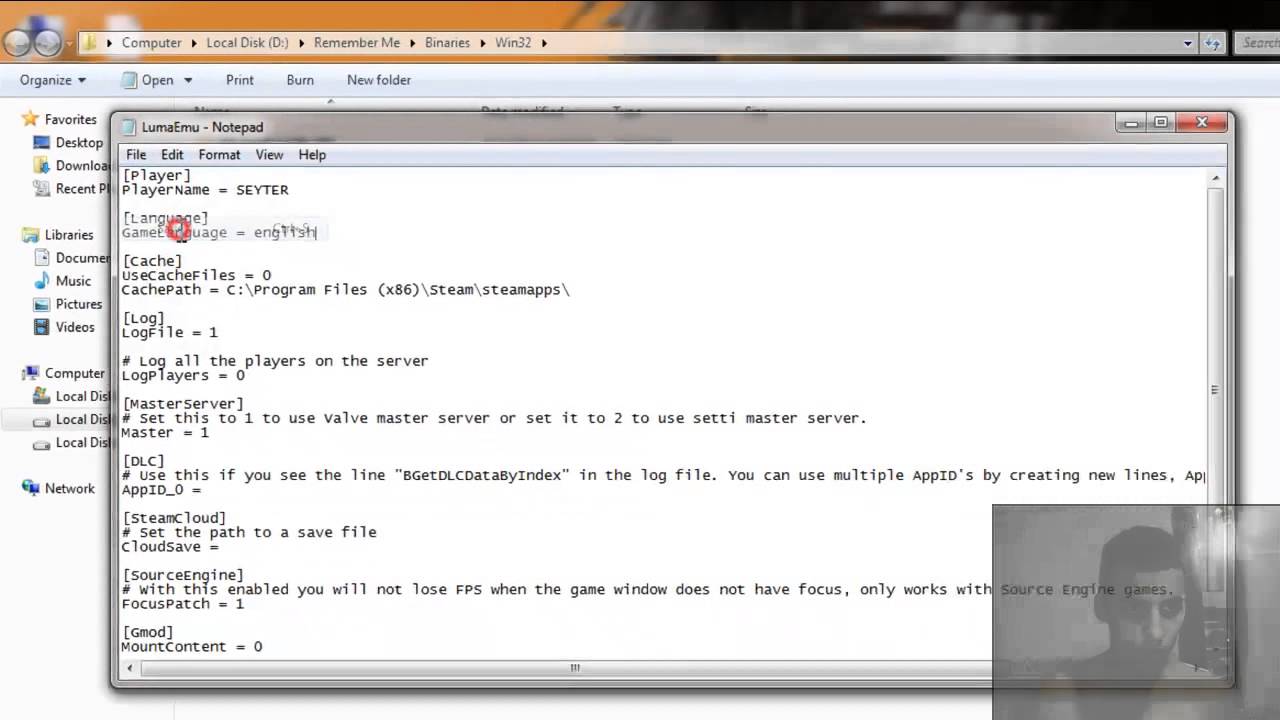Image resolution: width=1280 pixels, height=720 pixels.
Task: Open the Pictures library icon
Action: tap(42, 304)
